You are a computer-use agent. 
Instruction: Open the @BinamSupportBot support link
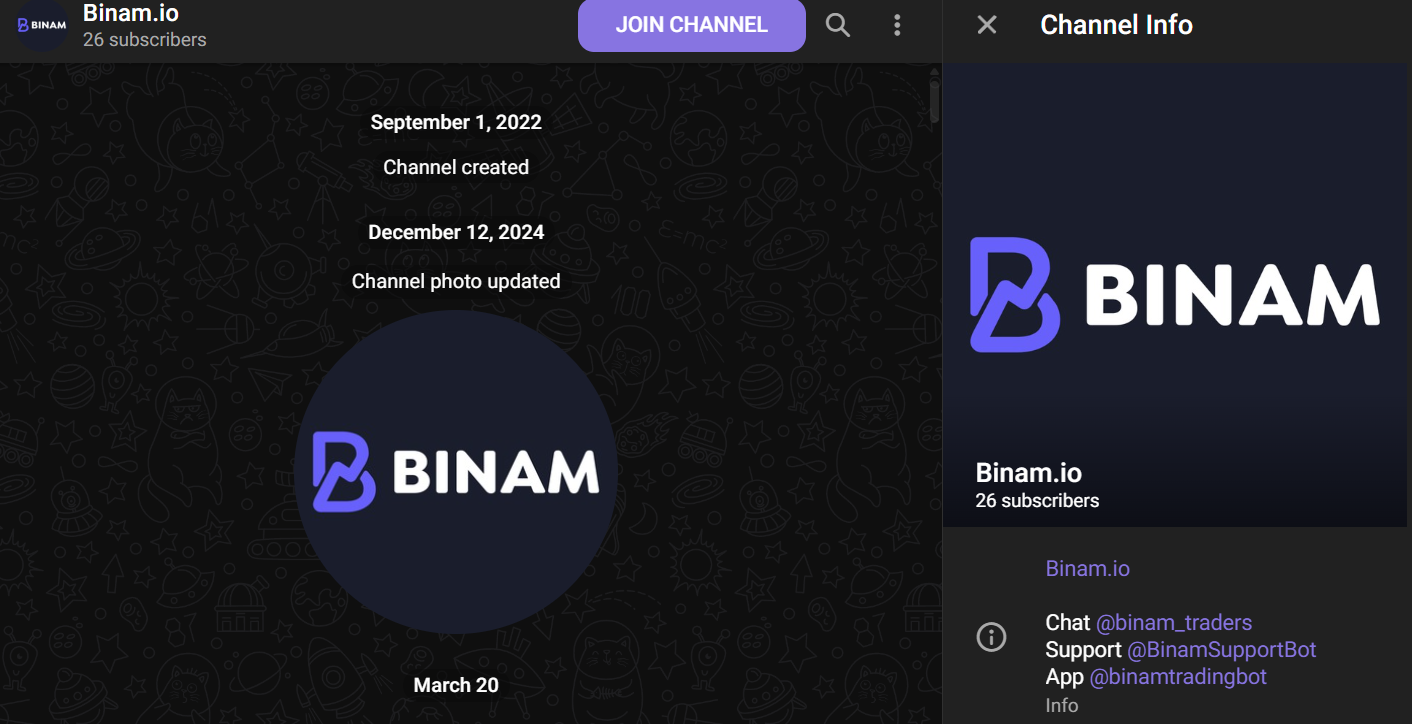1222,650
